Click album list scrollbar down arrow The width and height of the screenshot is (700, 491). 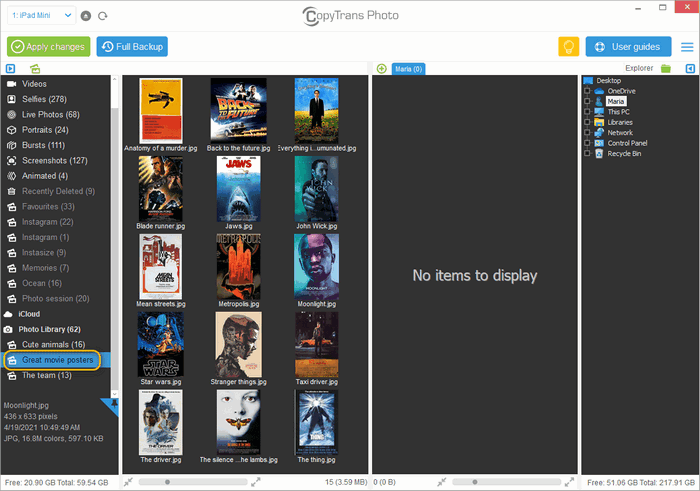[x=115, y=394]
